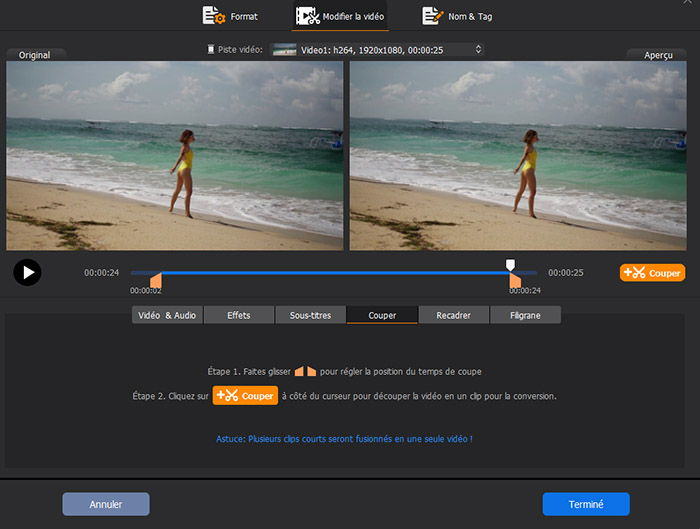
Task: Click the Aperçu preview video pane
Action: tap(518, 155)
